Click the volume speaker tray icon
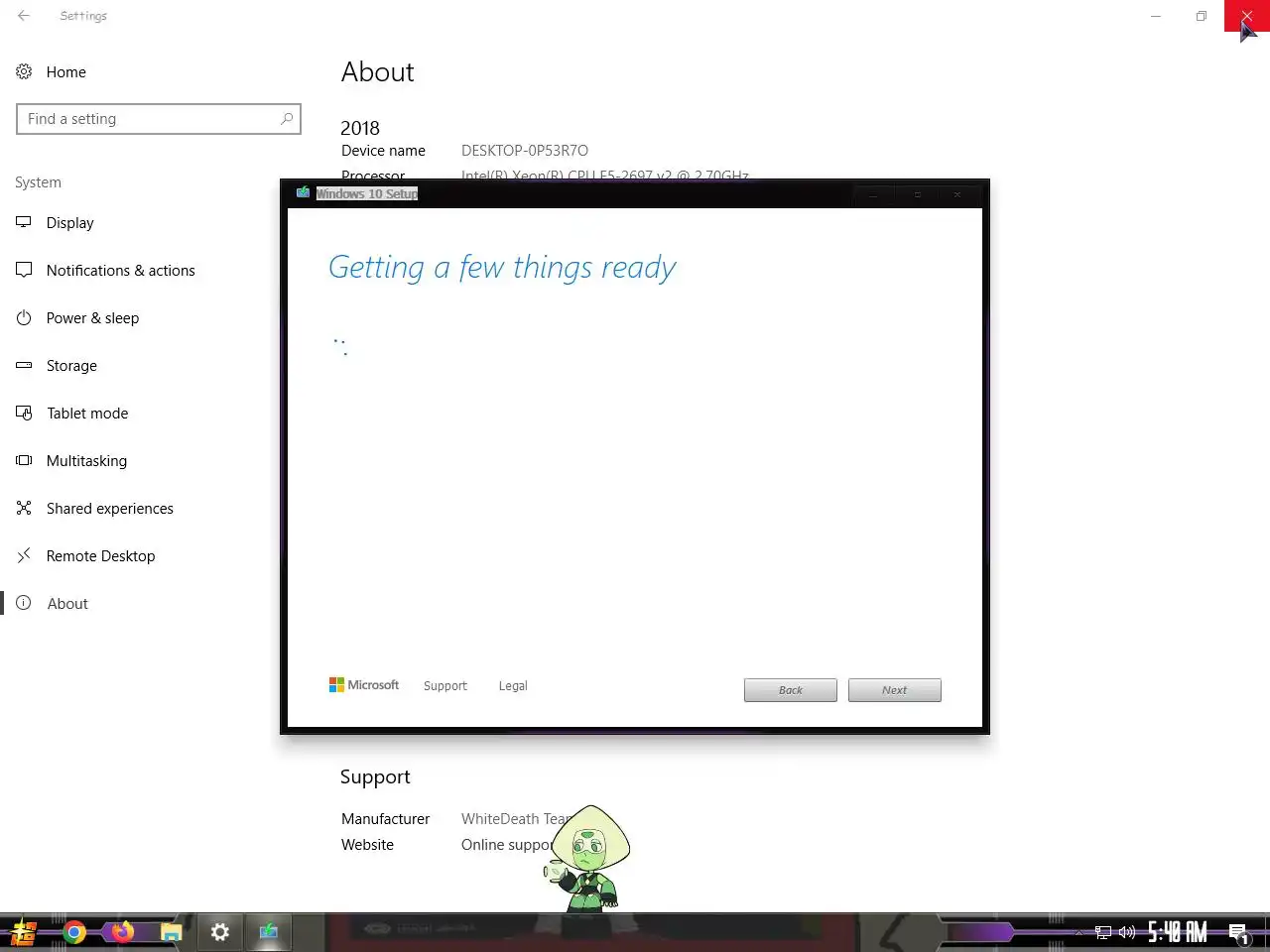Screen dimensions: 1270x952 (x=1127, y=932)
